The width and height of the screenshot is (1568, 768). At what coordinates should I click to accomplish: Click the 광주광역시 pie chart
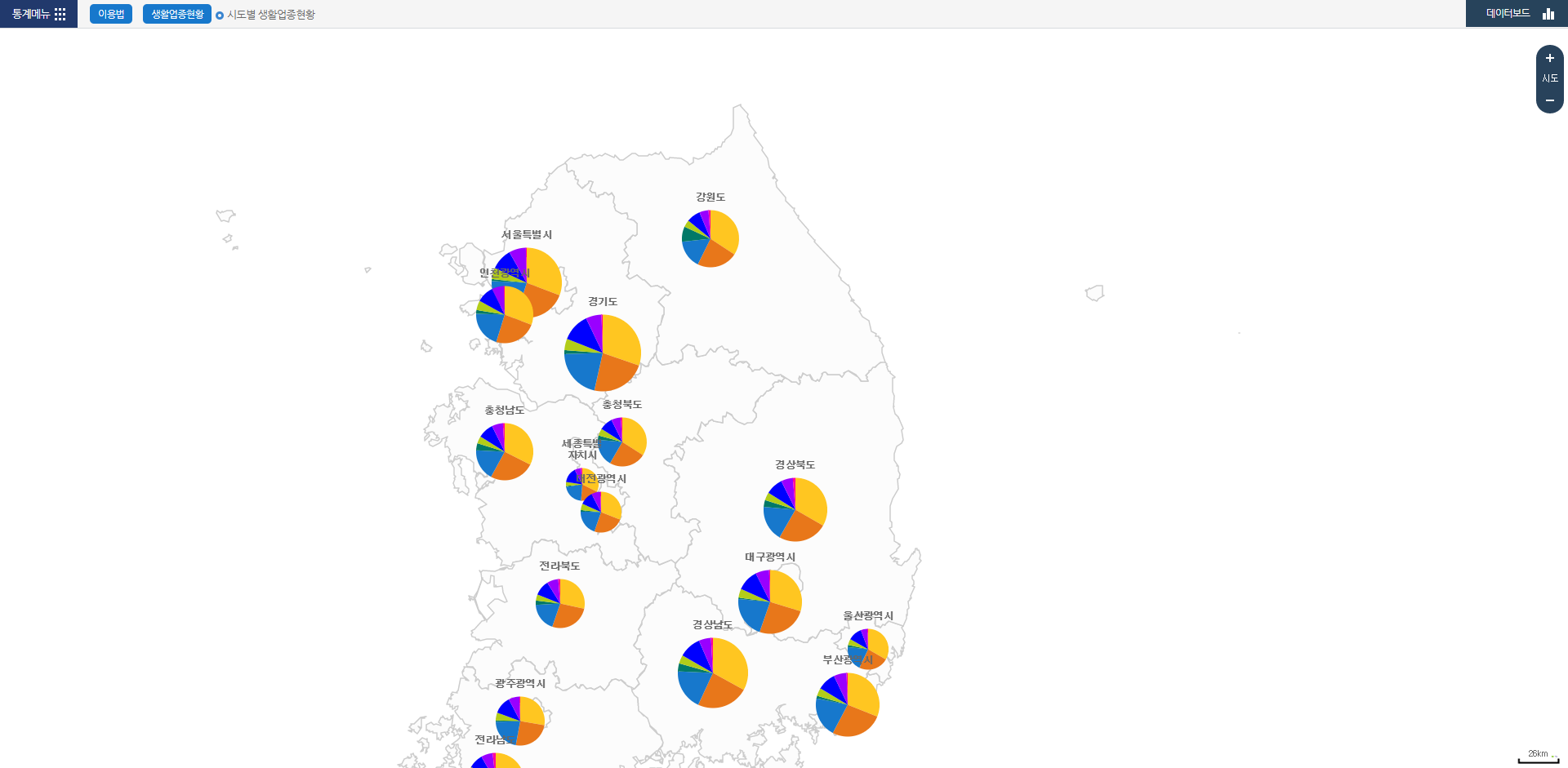click(521, 720)
